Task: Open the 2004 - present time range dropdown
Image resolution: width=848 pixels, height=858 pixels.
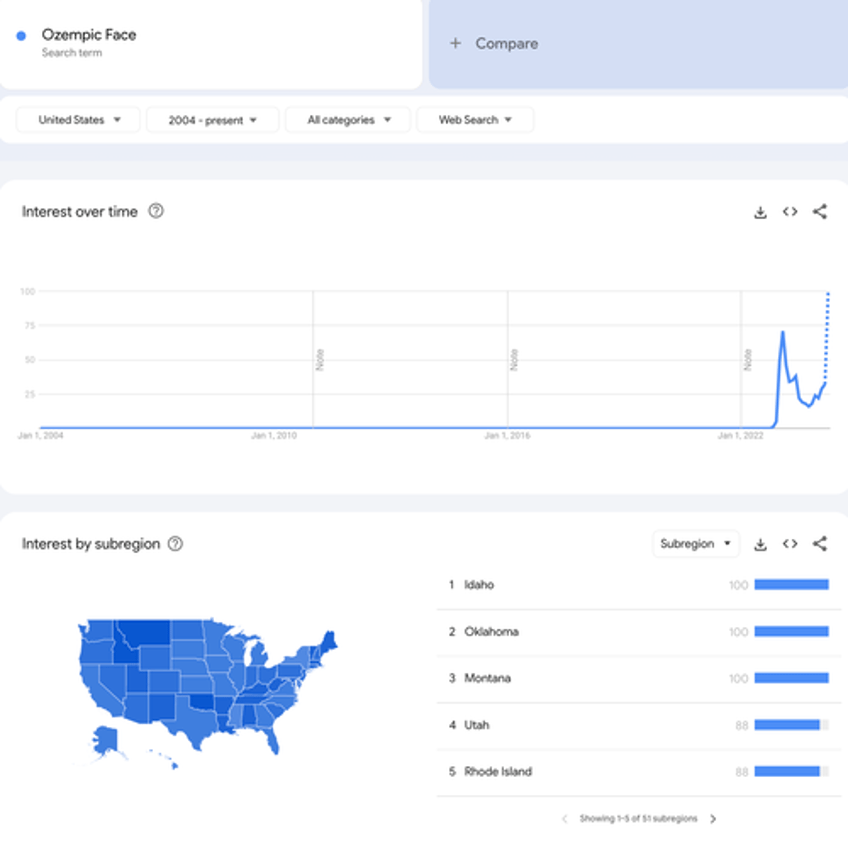Action: tap(212, 120)
